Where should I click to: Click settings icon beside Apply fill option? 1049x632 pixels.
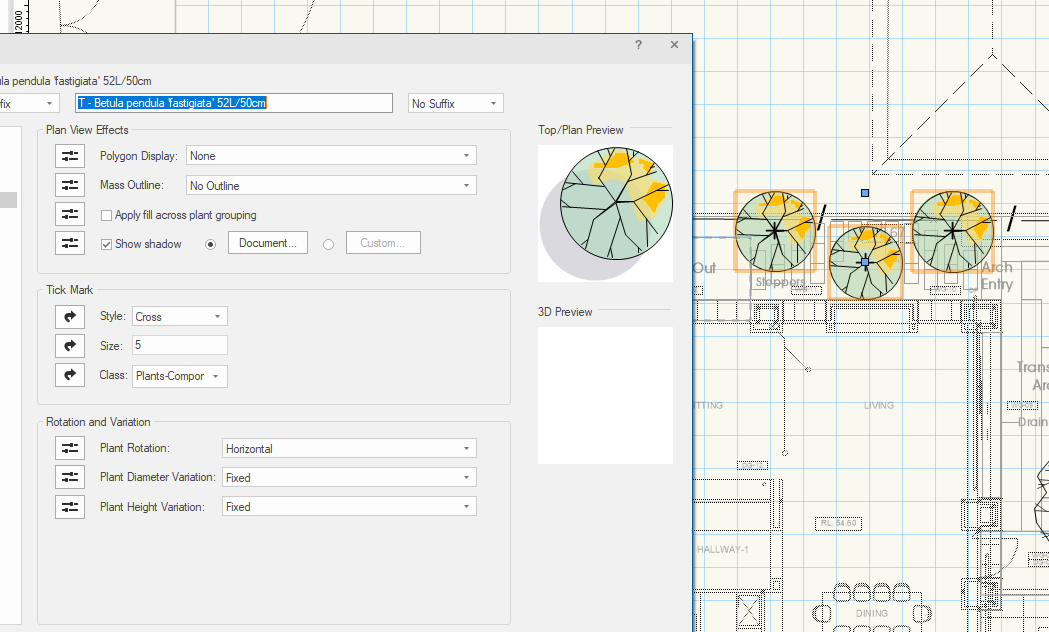[x=69, y=214]
